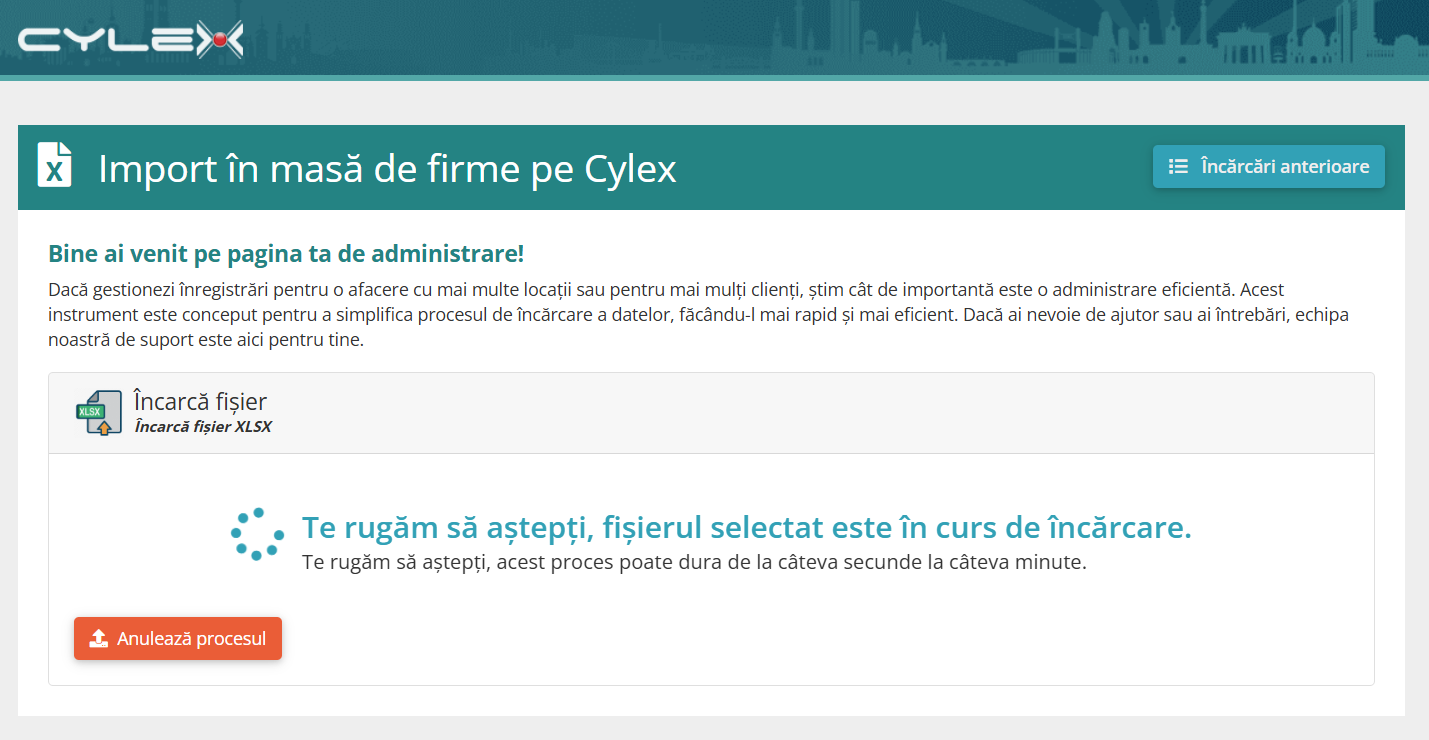Image resolution: width=1429 pixels, height=740 pixels.
Task: Click the Bine ai venit welcome heading
Action: click(x=286, y=253)
